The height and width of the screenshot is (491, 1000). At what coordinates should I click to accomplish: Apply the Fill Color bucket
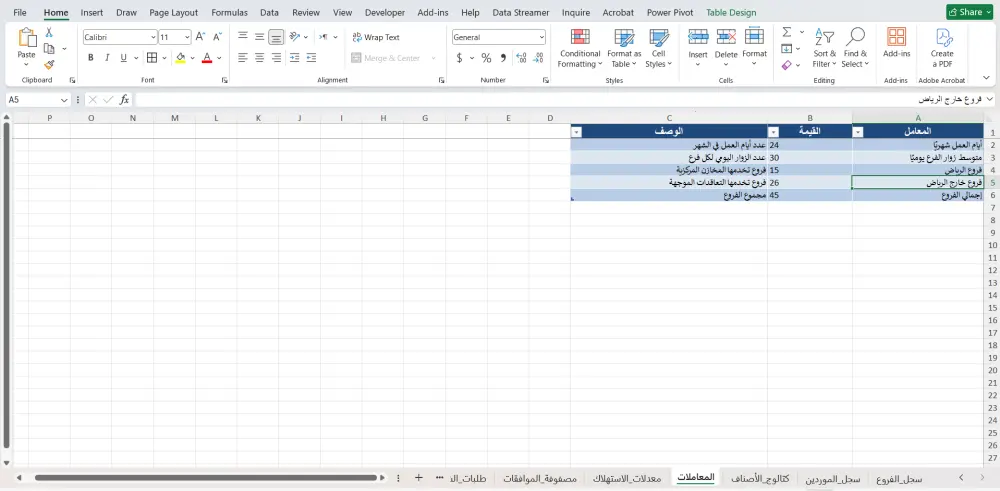pos(180,58)
